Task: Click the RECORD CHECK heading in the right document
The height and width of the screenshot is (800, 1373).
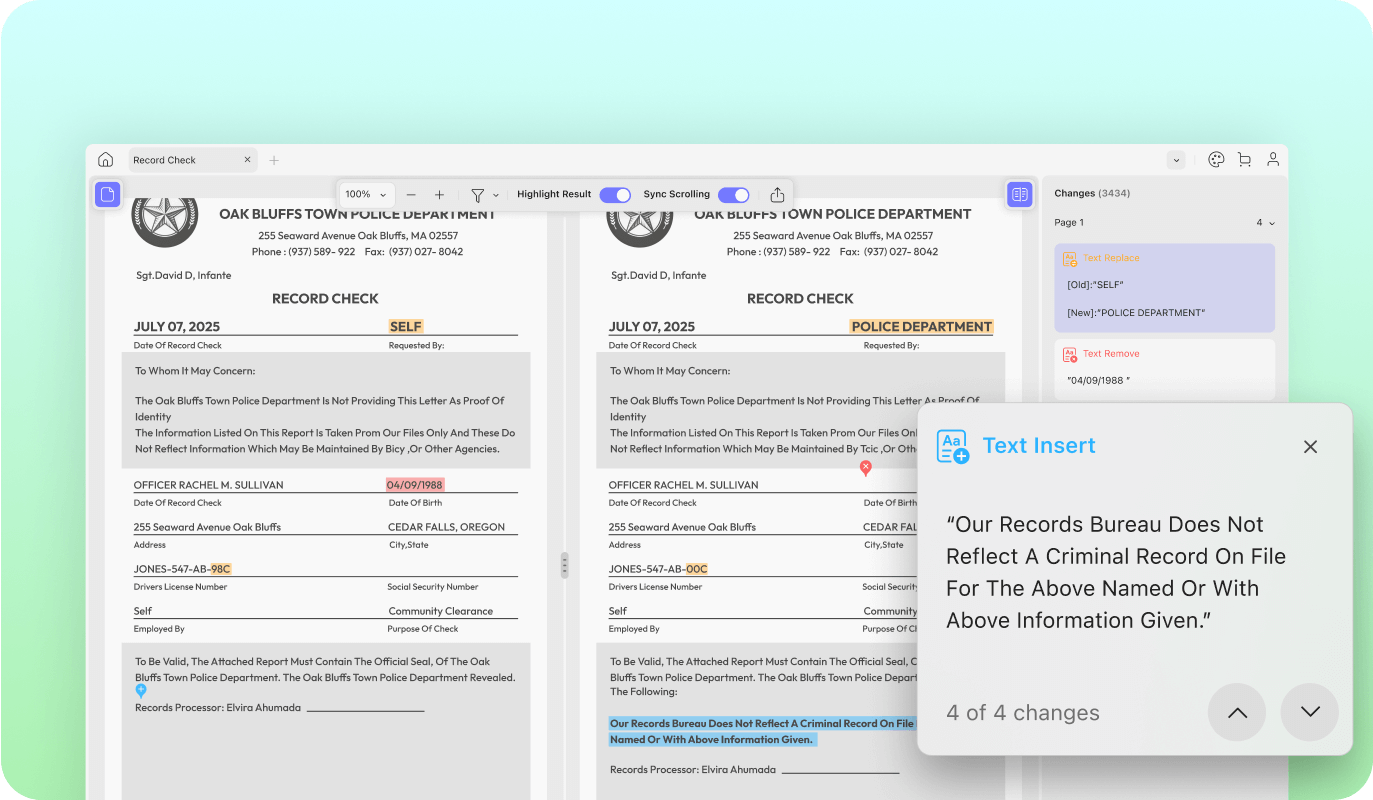Action: pyautogui.click(x=801, y=299)
